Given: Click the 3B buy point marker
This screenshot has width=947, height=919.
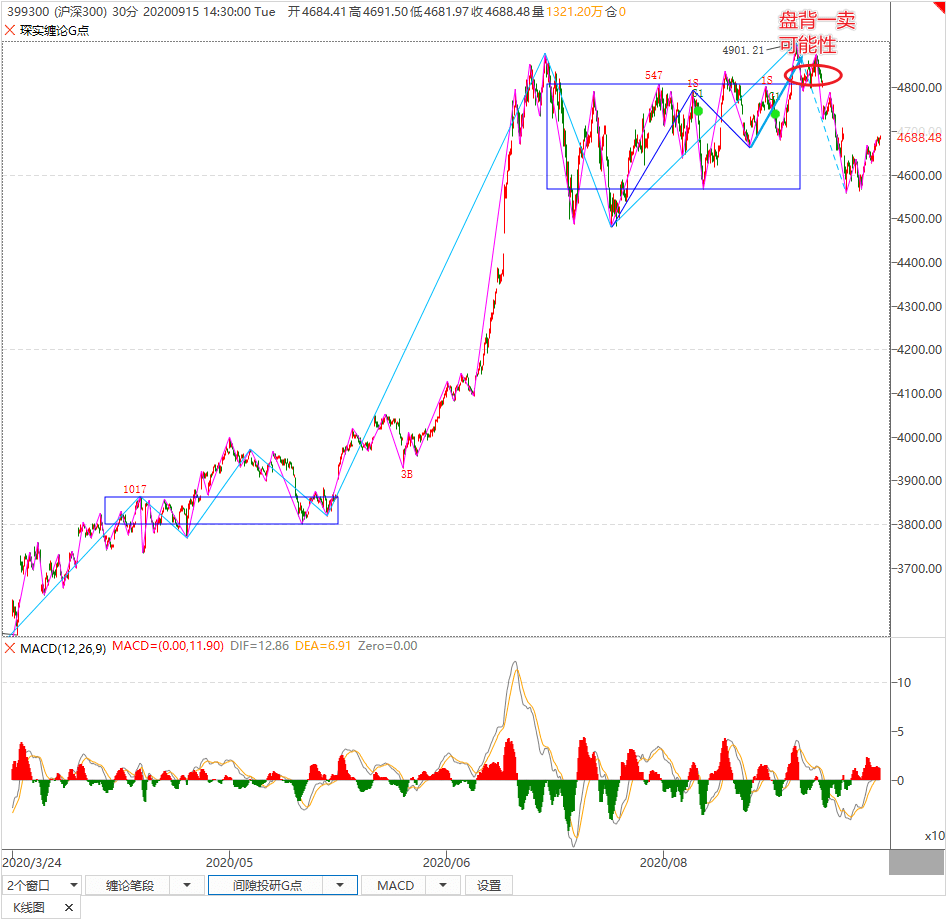Looking at the screenshot, I should [407, 475].
